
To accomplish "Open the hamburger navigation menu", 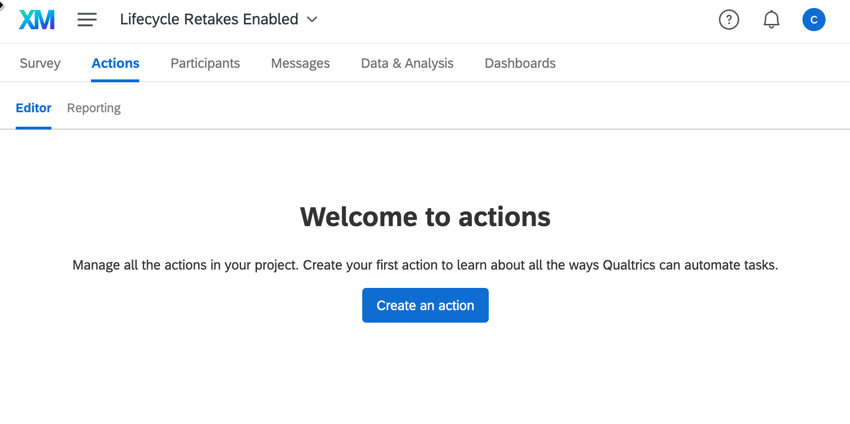I will 87,20.
